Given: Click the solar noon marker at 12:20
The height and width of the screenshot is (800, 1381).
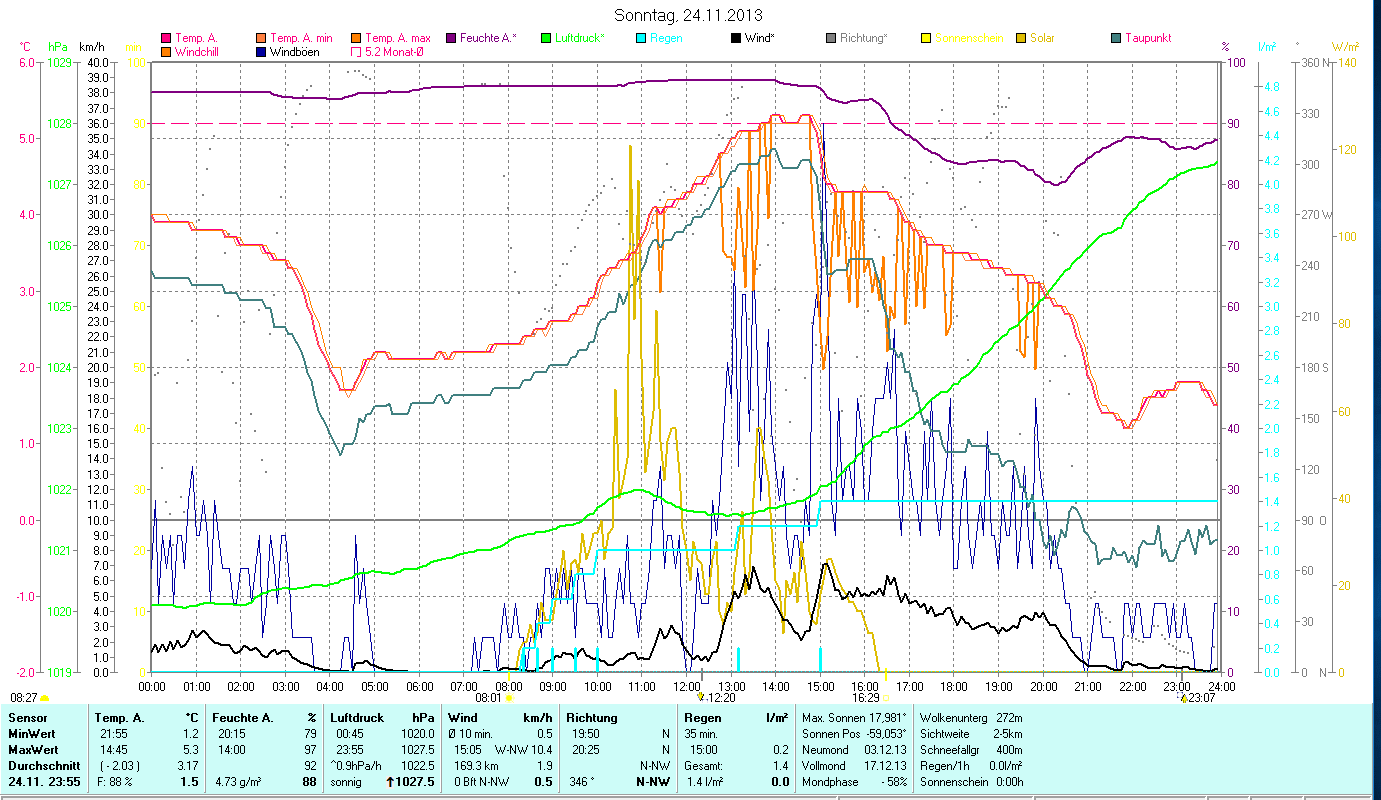Looking at the screenshot, I should click(x=701, y=698).
